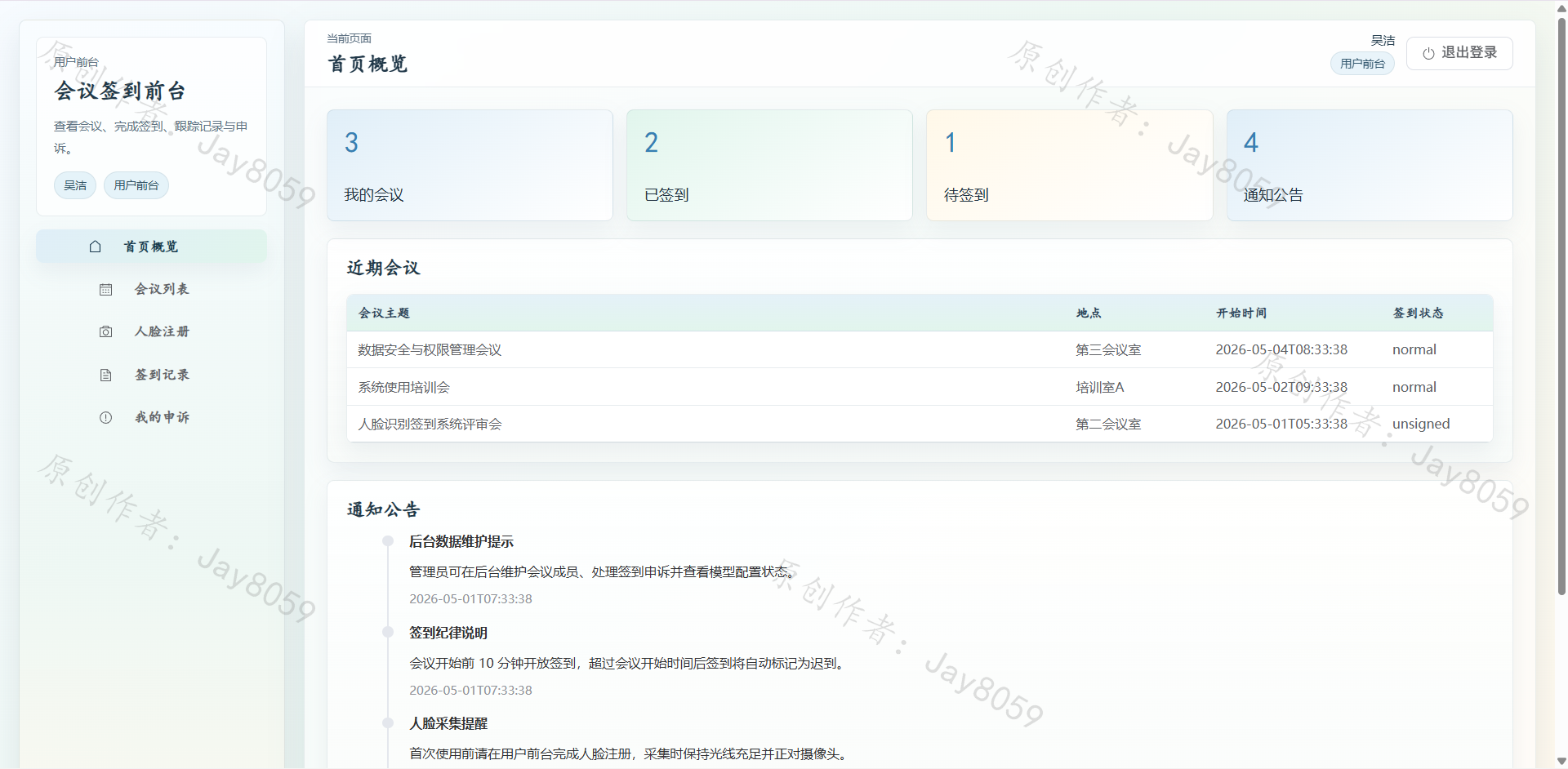Click the user name 吴洁 in header

1383,40
